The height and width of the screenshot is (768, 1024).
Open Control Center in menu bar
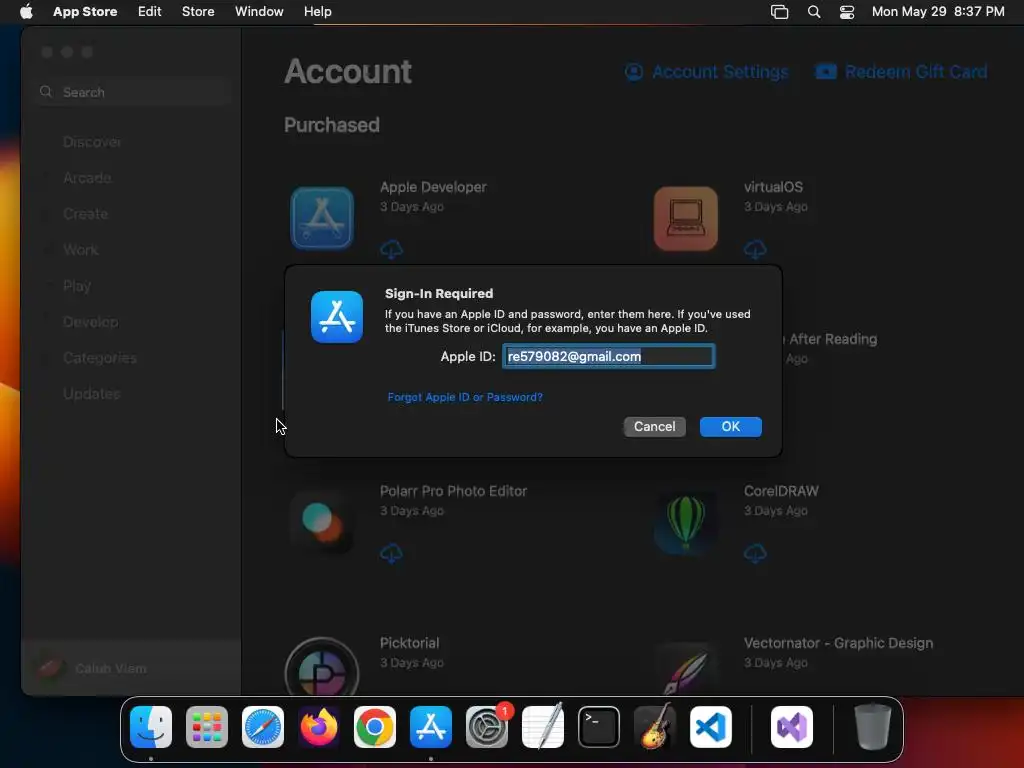point(847,12)
